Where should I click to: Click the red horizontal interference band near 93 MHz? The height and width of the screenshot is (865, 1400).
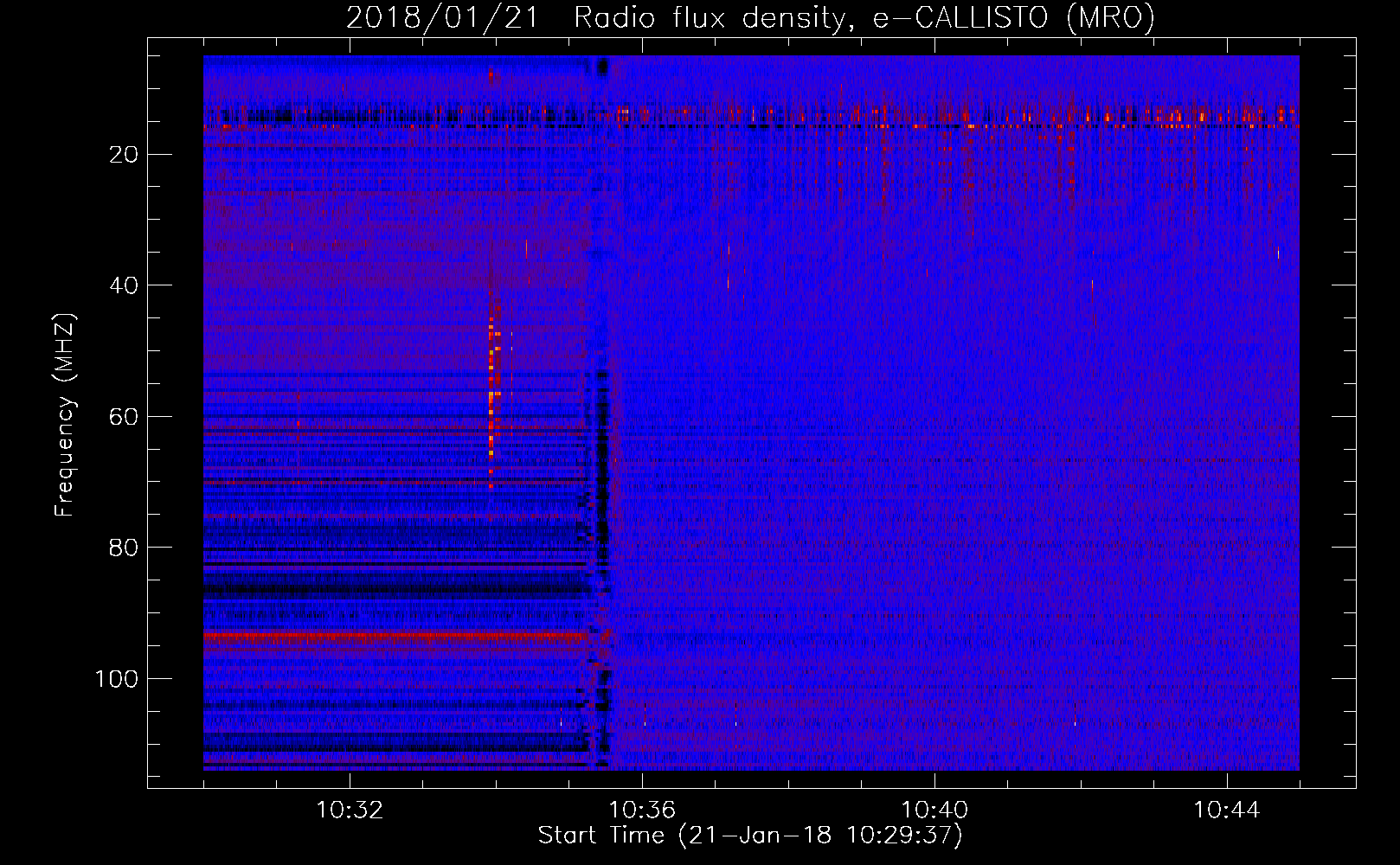click(396, 636)
